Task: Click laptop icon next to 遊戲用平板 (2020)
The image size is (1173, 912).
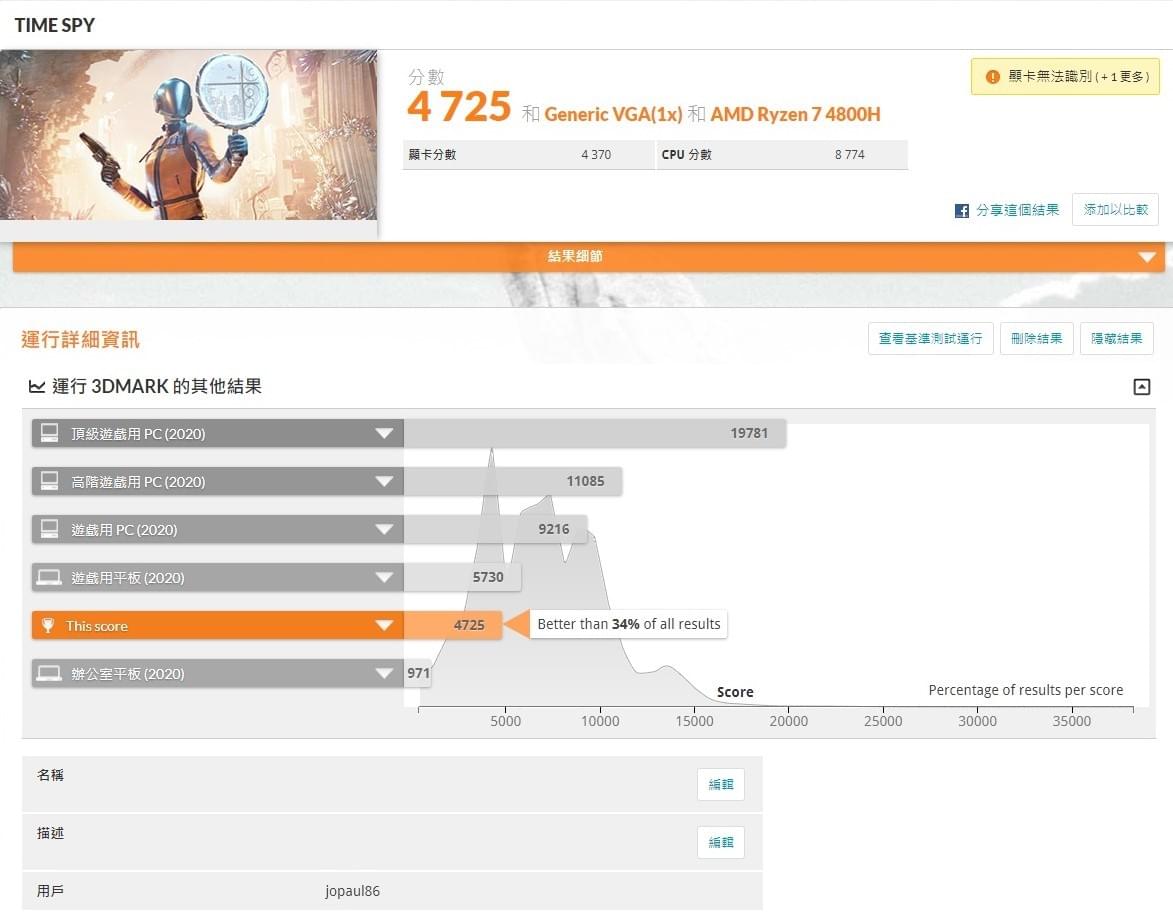Action: 49,577
